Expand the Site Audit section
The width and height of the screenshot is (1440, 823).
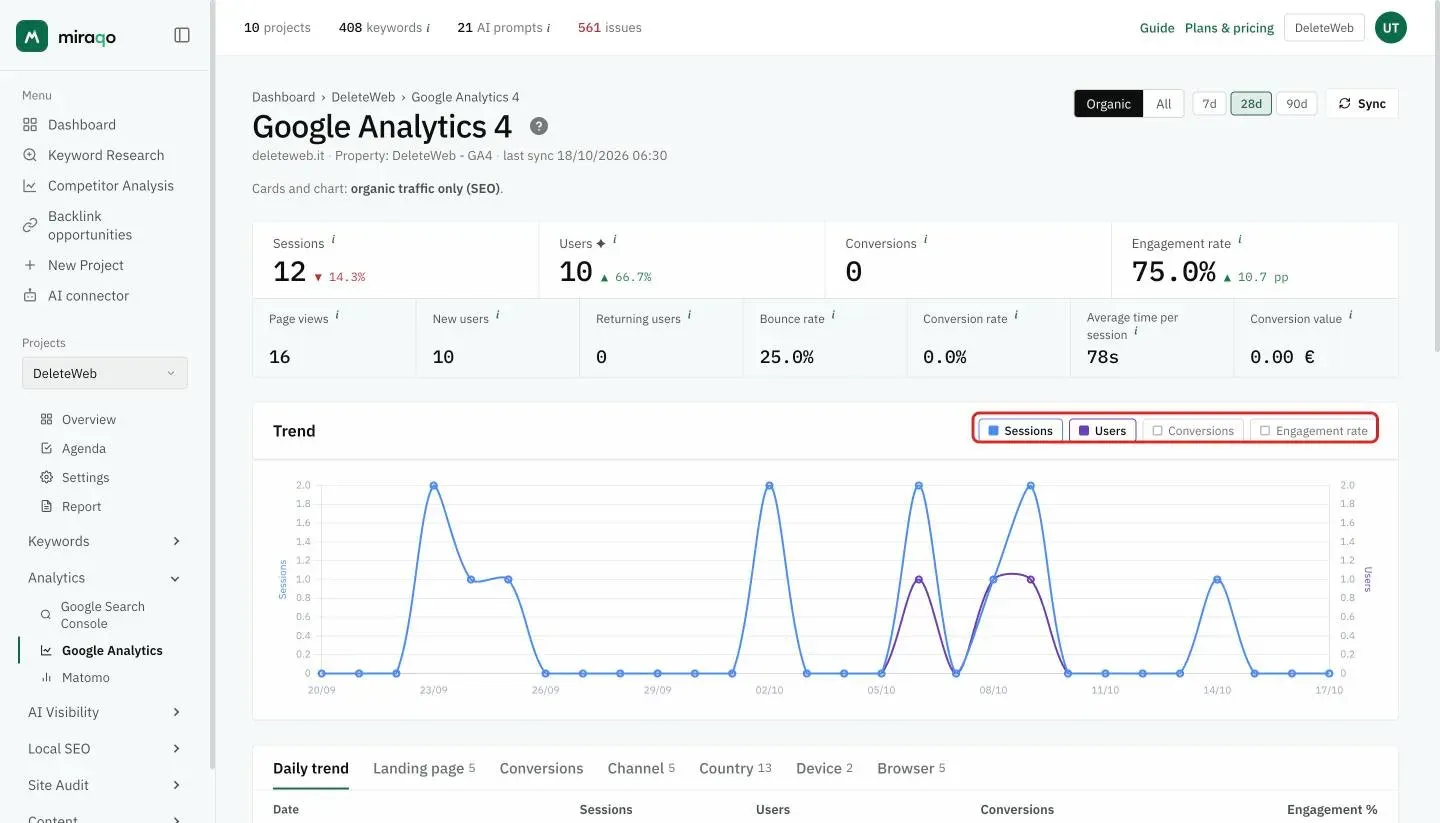(x=104, y=785)
